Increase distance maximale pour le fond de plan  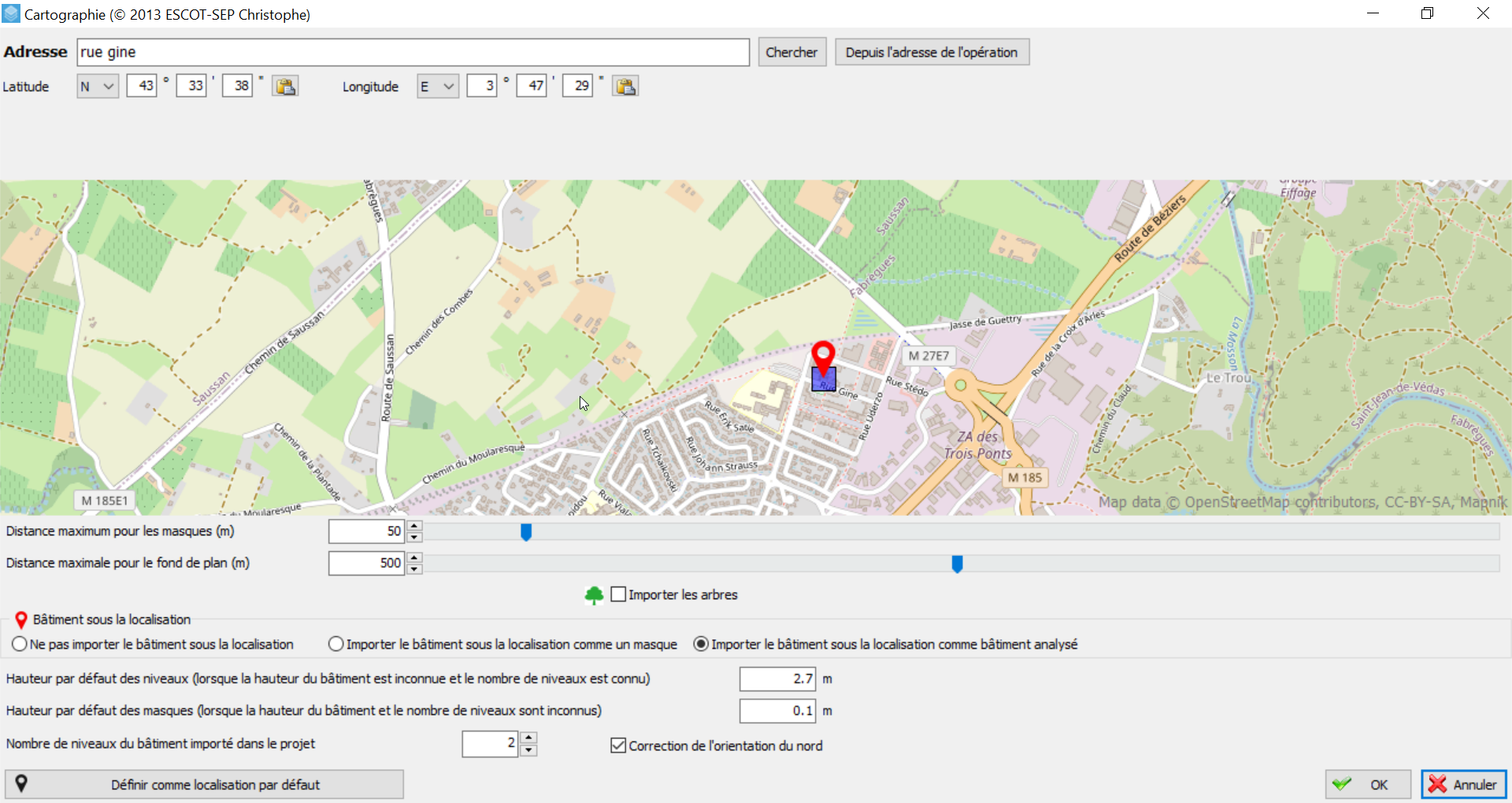tap(414, 557)
